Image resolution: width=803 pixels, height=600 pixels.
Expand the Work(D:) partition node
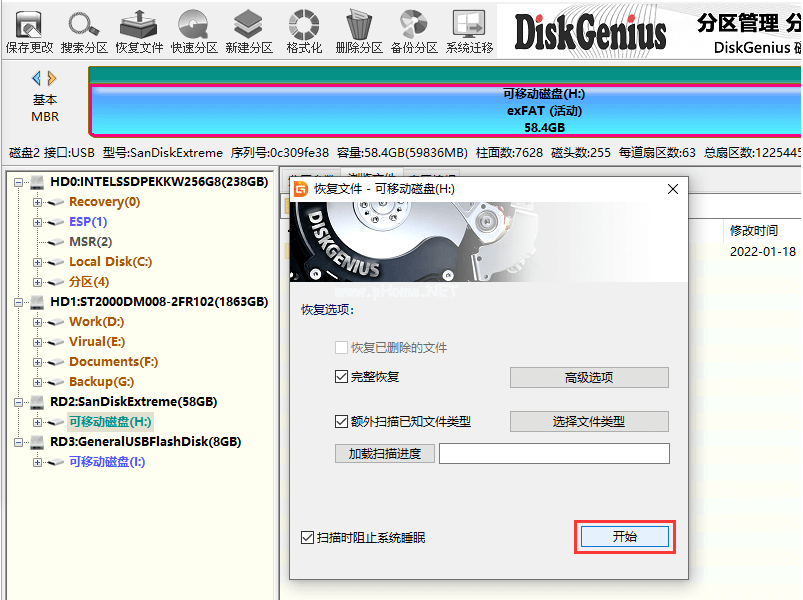point(38,322)
